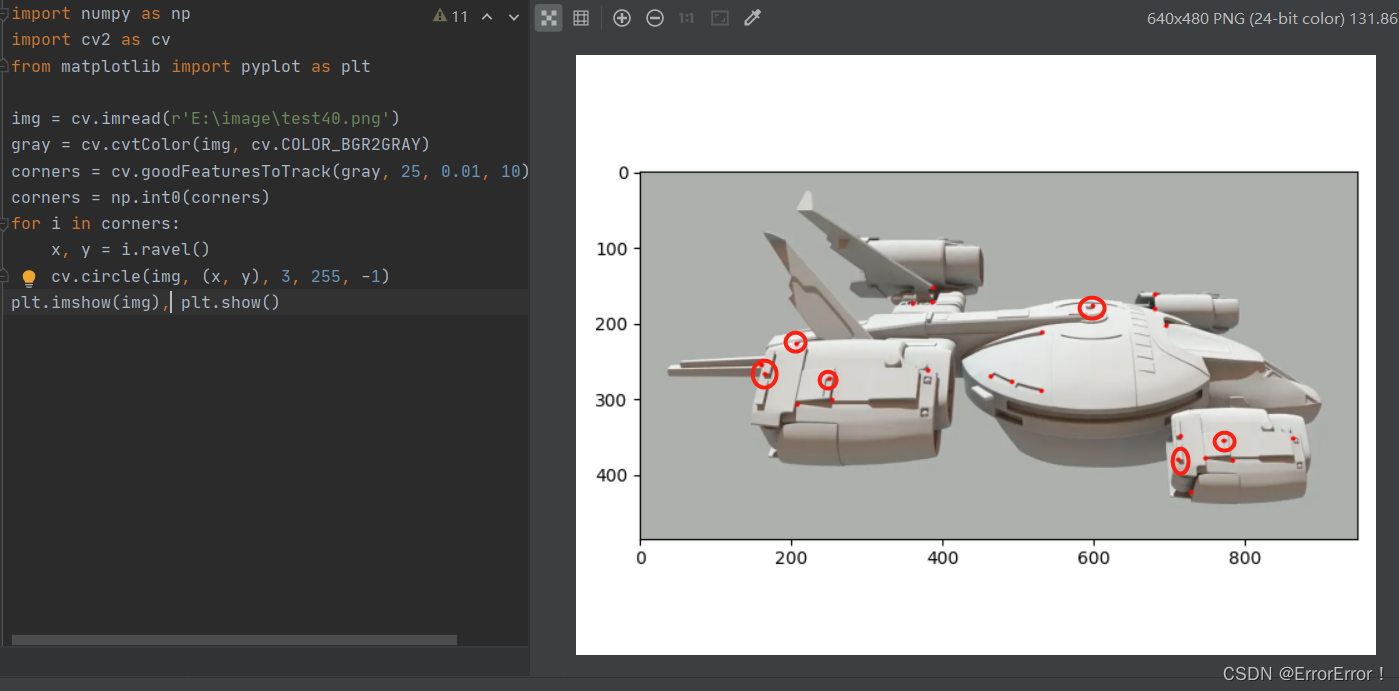This screenshot has height=691, width=1399.
Task: Zoom out of the image preview
Action: (655, 18)
